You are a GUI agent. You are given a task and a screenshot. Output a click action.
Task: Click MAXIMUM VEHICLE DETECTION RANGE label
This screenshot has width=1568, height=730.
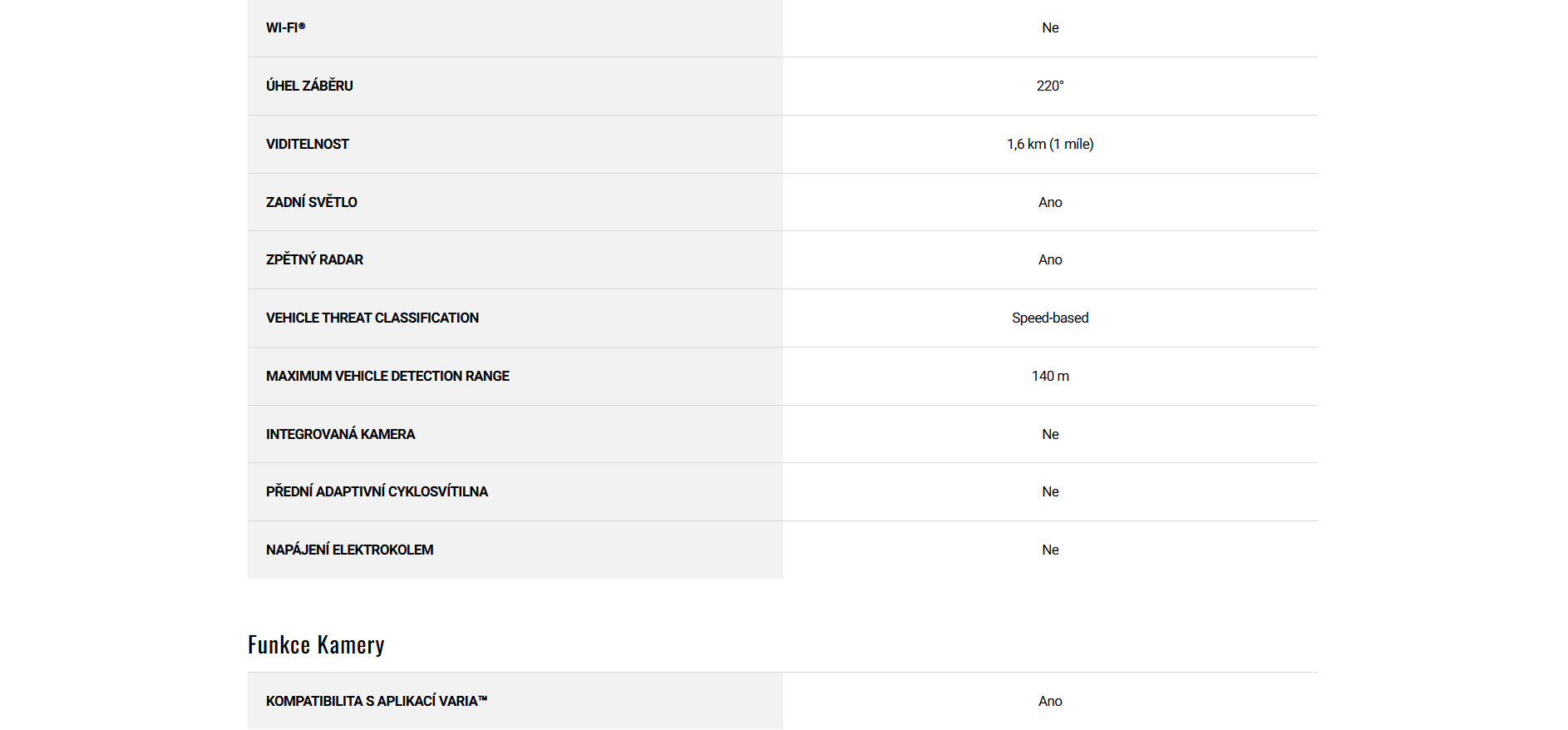point(387,376)
